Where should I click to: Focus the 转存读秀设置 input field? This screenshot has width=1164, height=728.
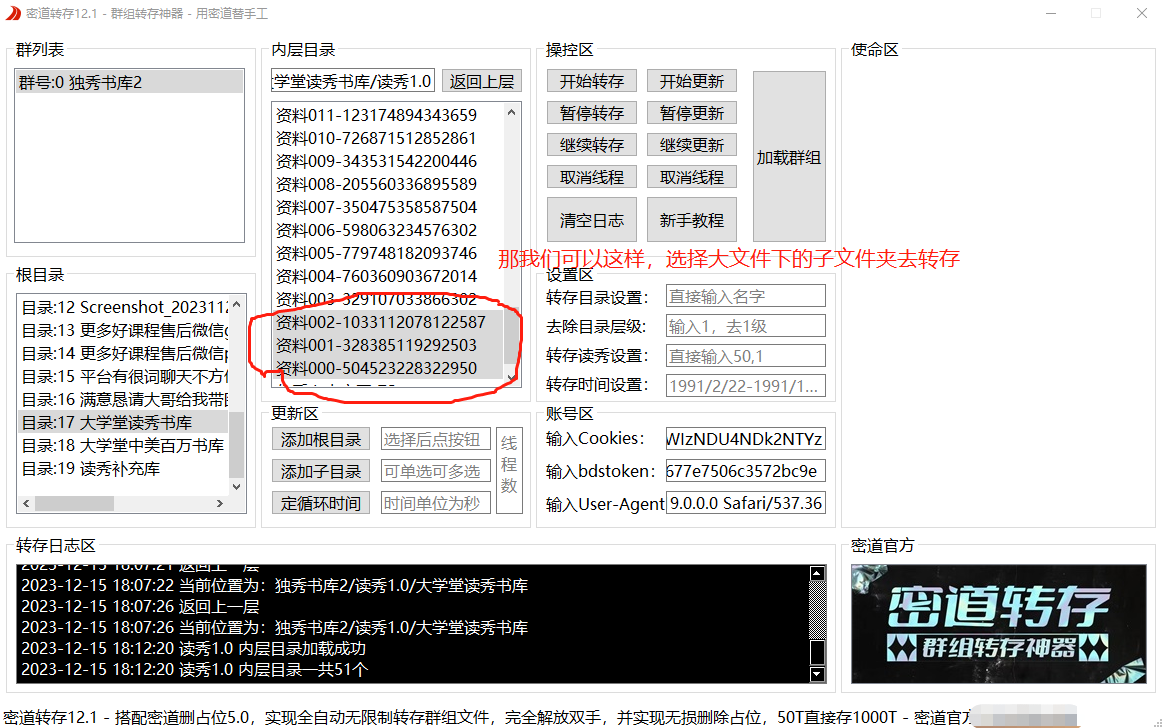745,355
